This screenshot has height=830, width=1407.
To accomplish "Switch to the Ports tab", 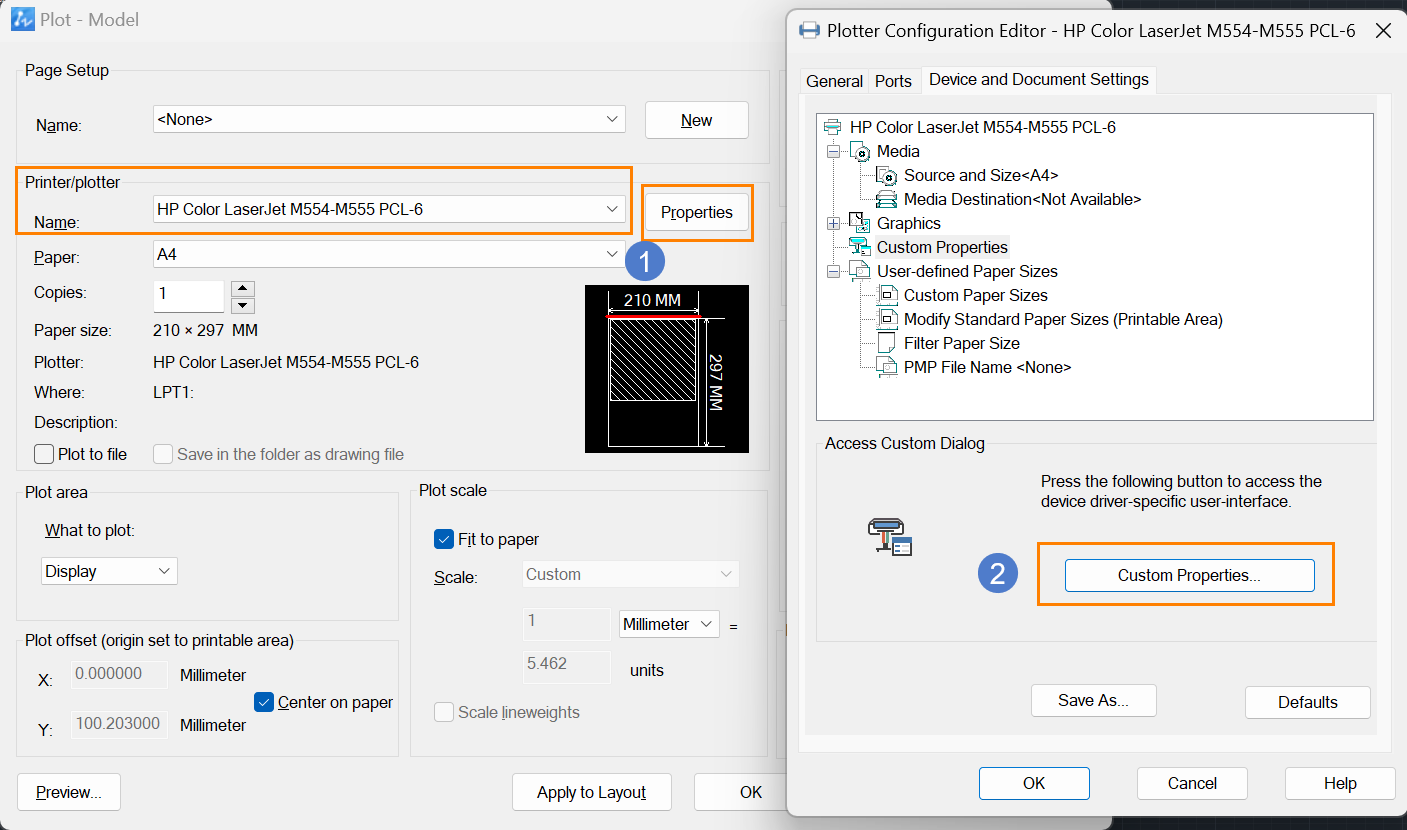I will (x=894, y=81).
